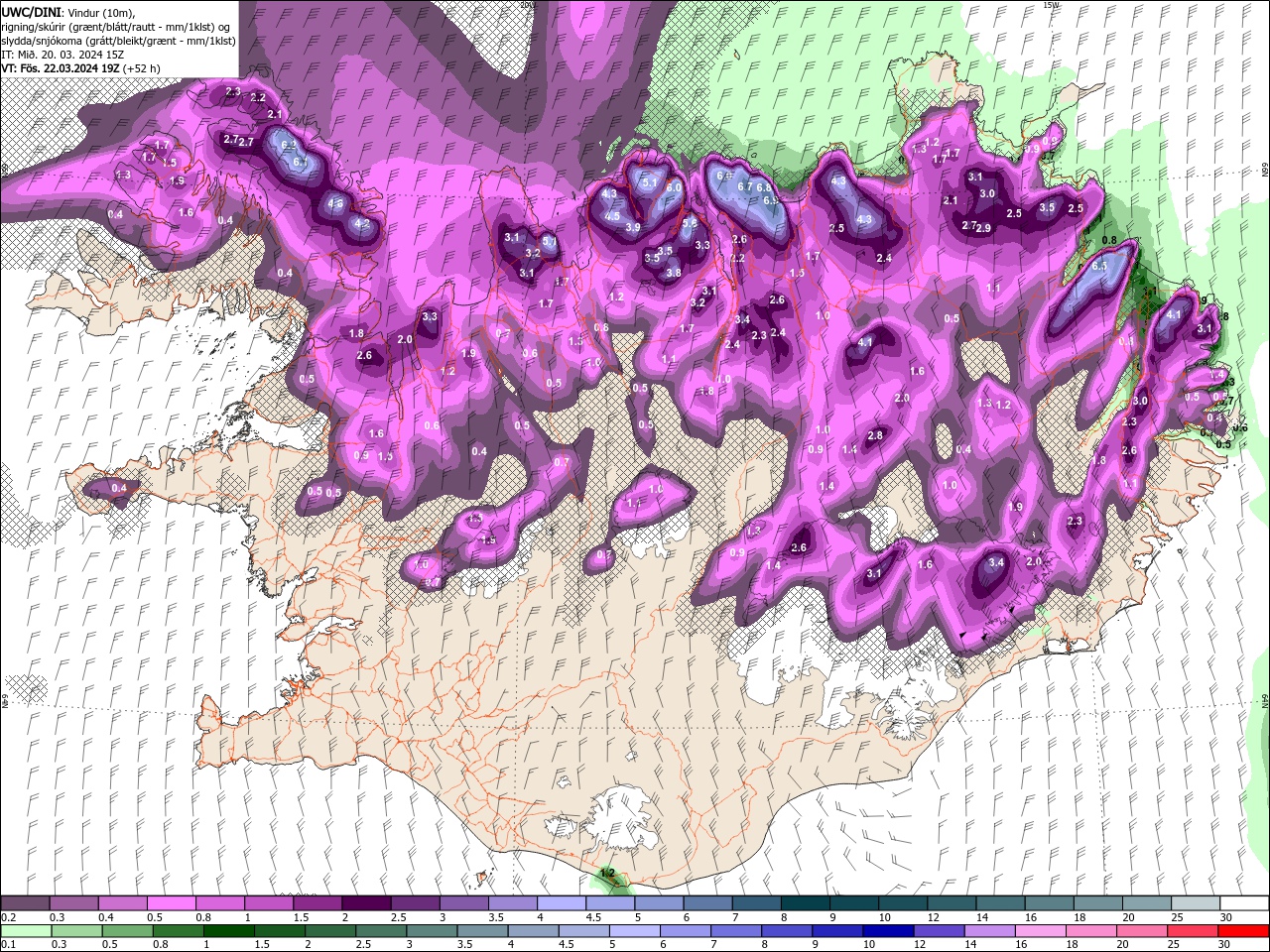Pick lower scale lightest green swatch 0.1 to 0.3
1270x952 pixels.
tap(26, 930)
